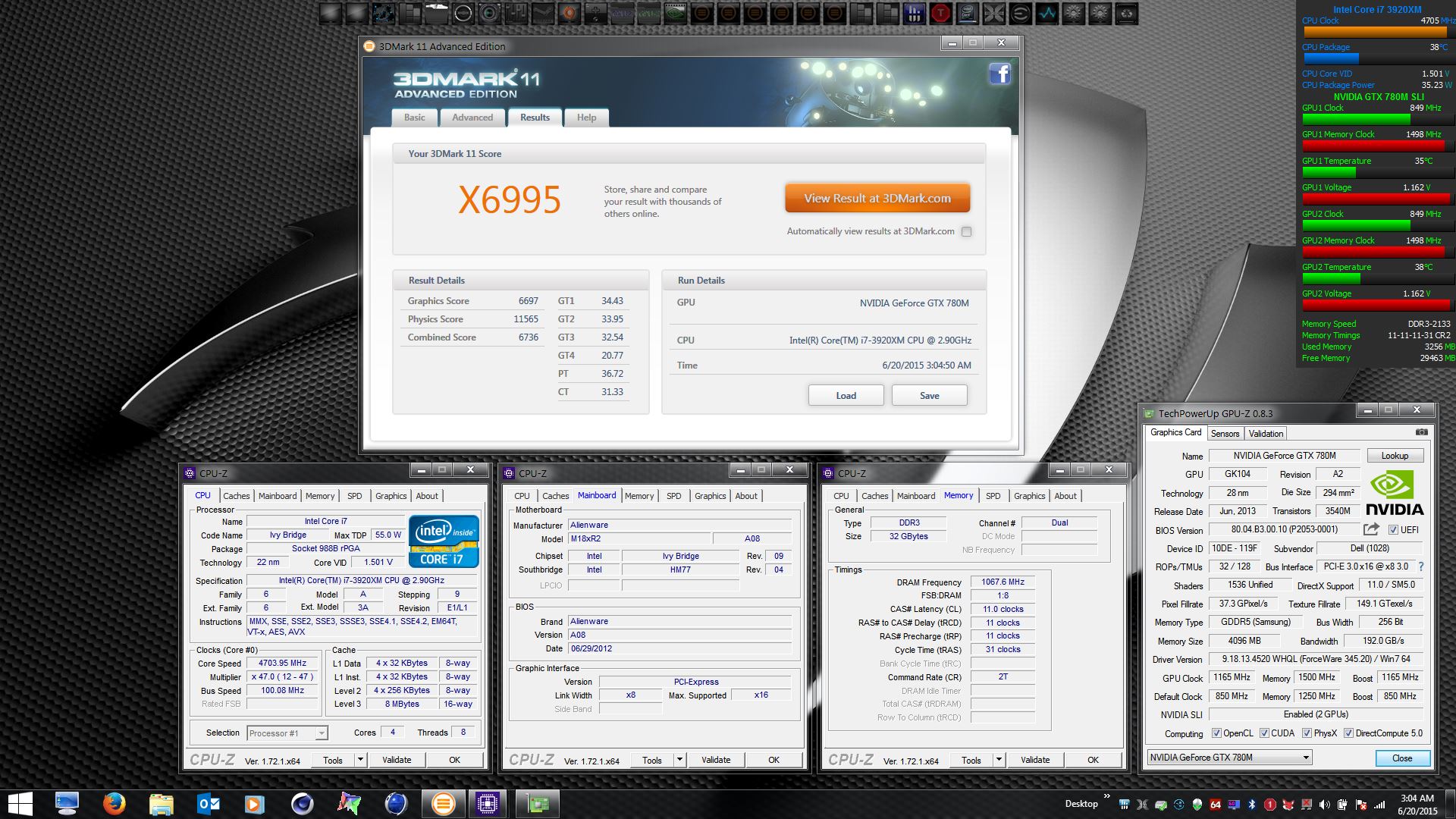Click the X6995 score text
The height and width of the screenshot is (819, 1456).
(510, 200)
